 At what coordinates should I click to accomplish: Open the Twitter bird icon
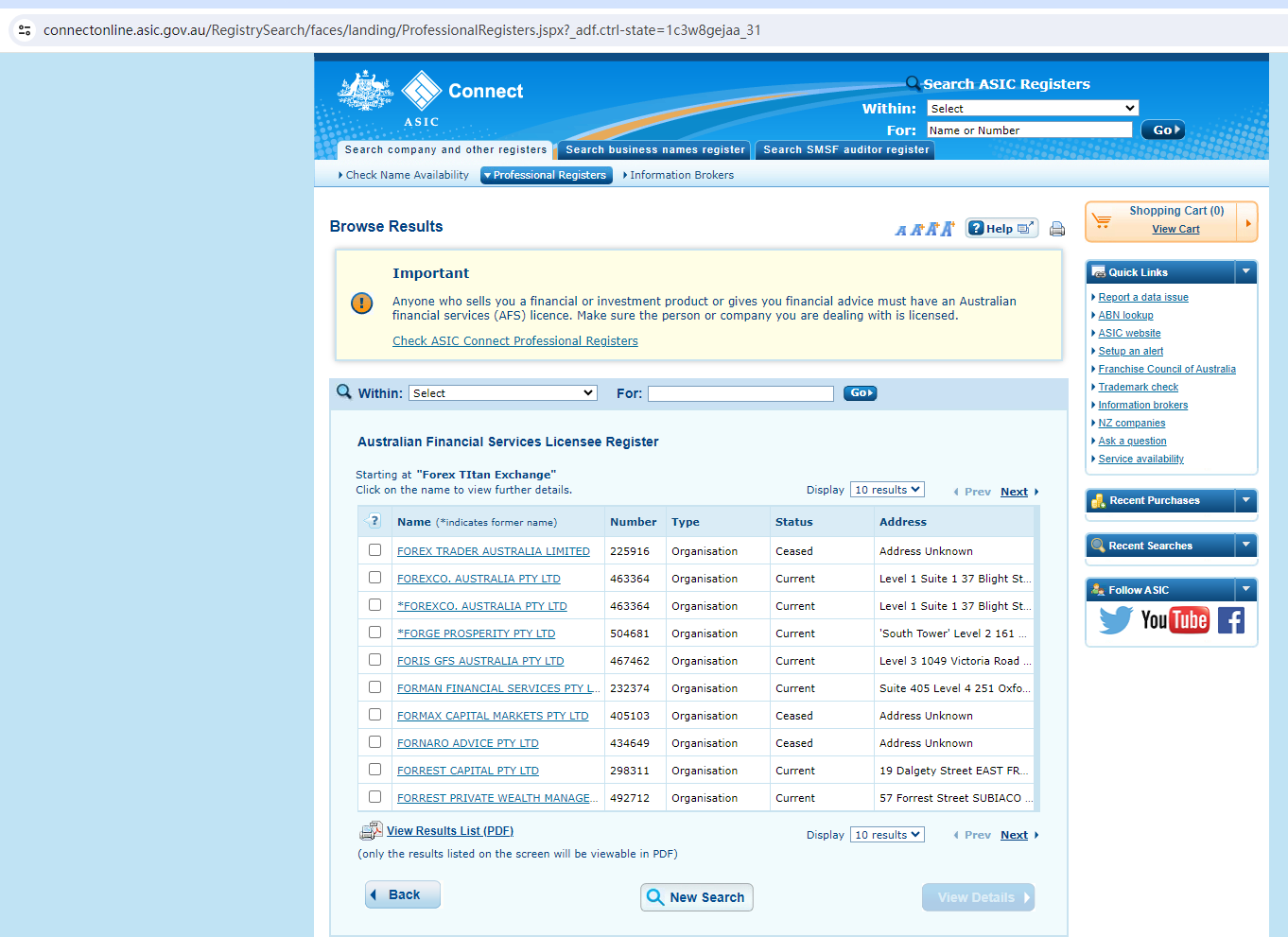point(1116,620)
